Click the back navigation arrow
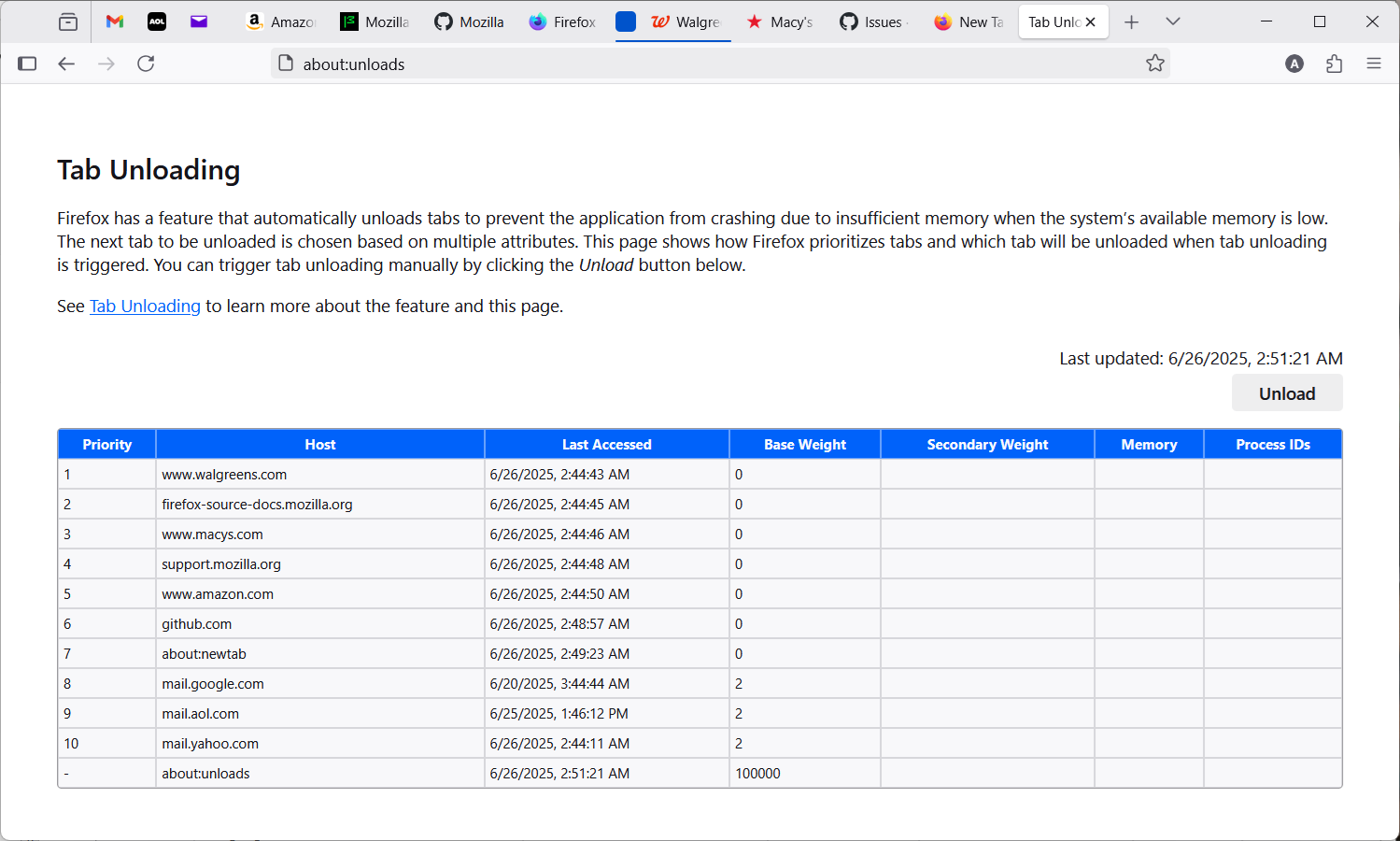The width and height of the screenshot is (1400, 841). point(66,64)
